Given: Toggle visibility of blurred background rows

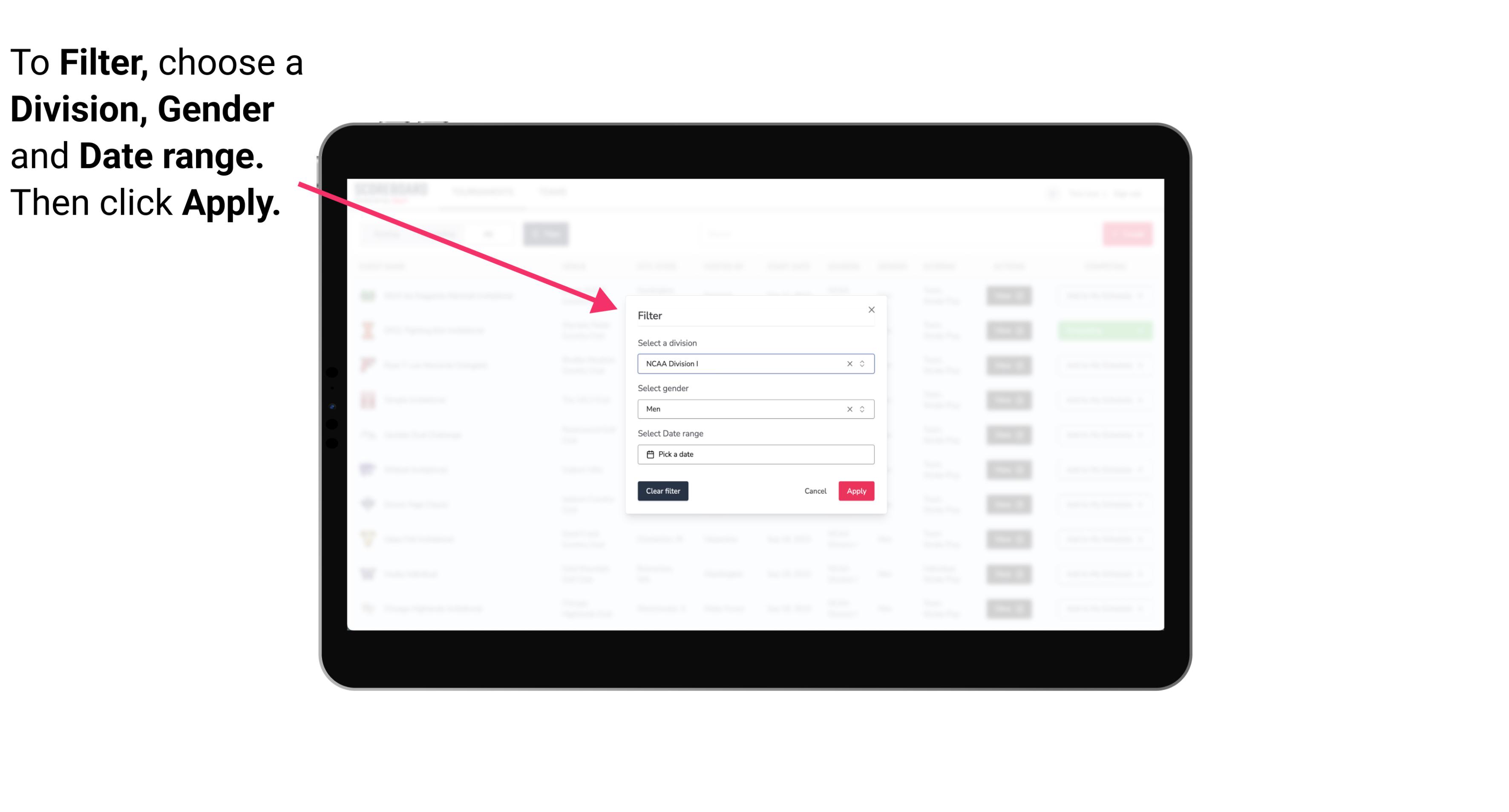Looking at the screenshot, I should point(870,309).
